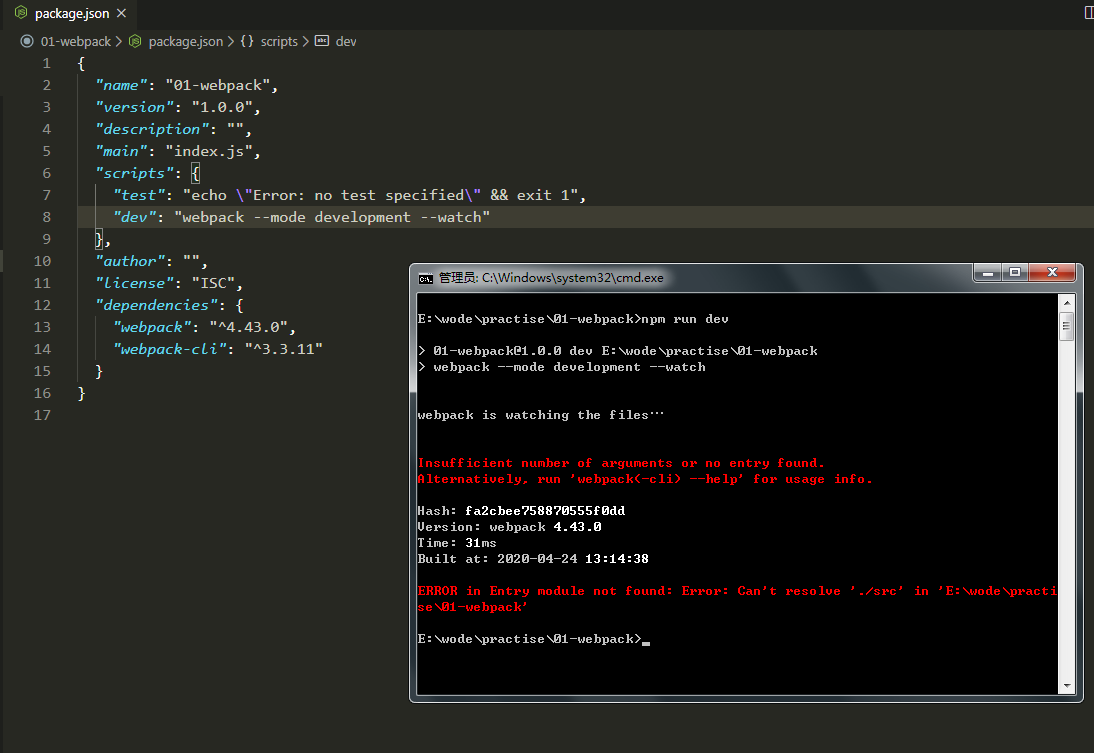Screen dimensions: 1094x753
Task: Click the cmd.exe icon in terminal title bar
Action: (x=426, y=278)
